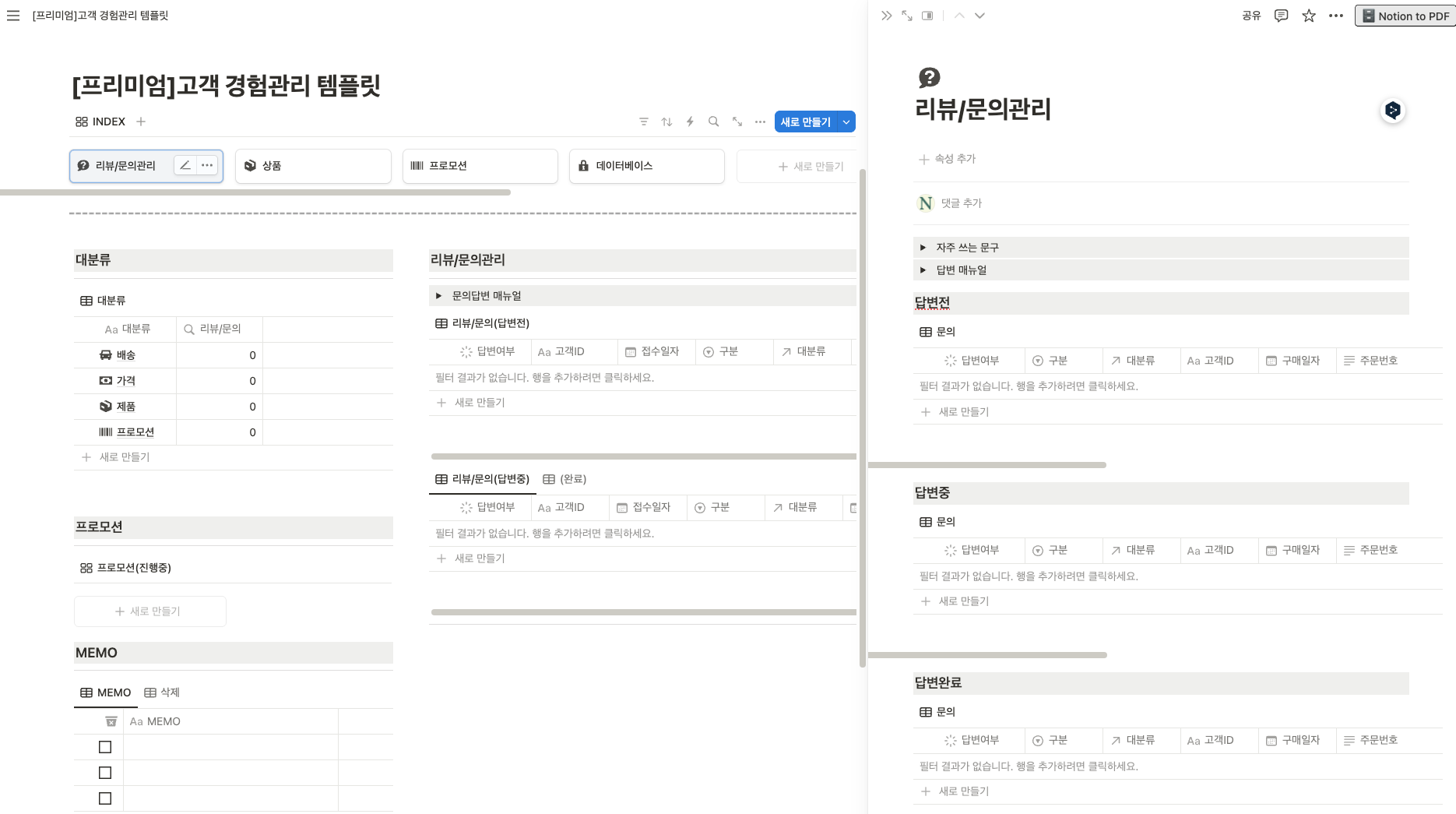This screenshot has height=814, width=1456.
Task: Click 새로 만들기 under 프로모션(진행중) gallery
Action: (x=150, y=611)
